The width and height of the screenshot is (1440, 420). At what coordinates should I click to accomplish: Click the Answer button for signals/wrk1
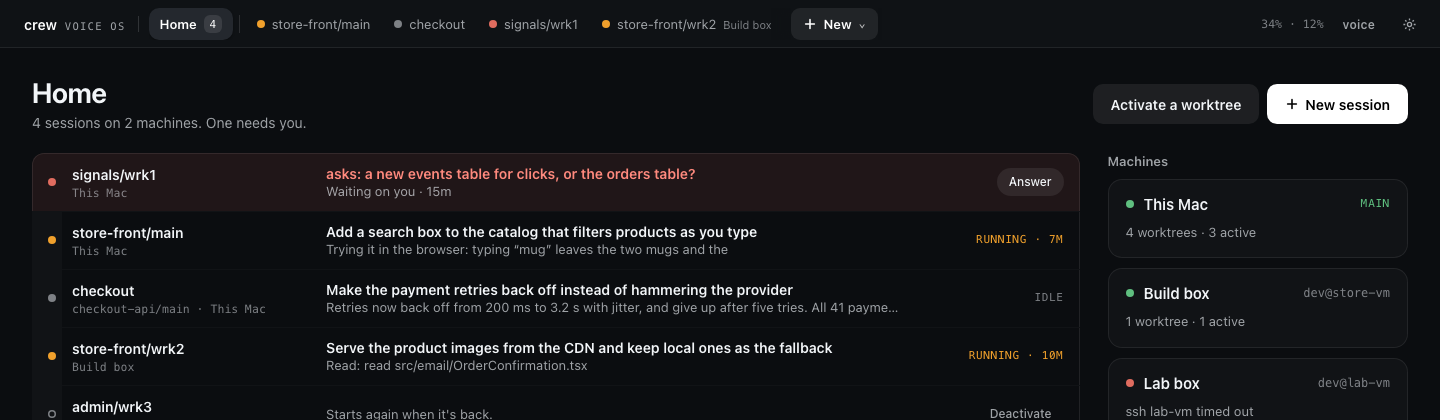pos(1030,182)
